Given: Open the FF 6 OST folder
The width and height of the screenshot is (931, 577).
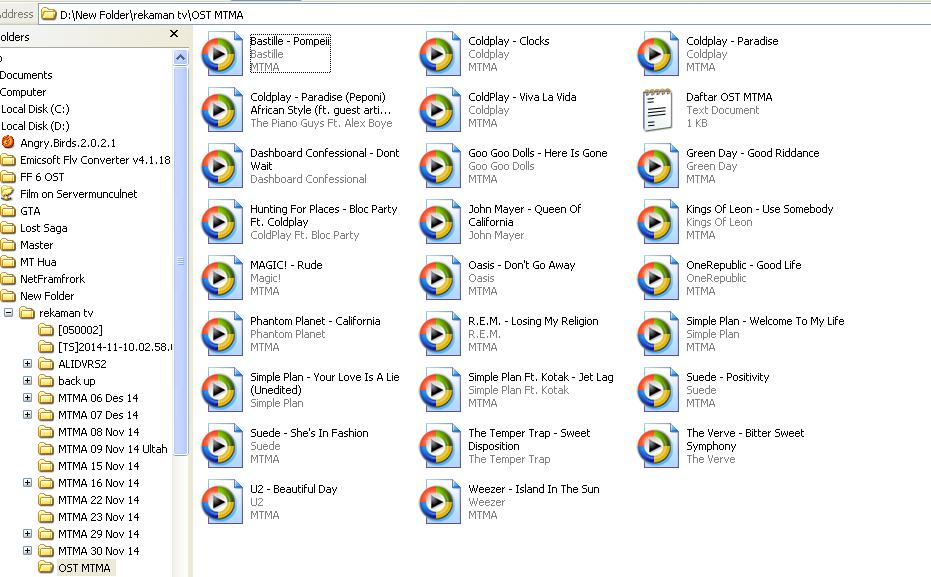Looking at the screenshot, I should (x=33, y=177).
